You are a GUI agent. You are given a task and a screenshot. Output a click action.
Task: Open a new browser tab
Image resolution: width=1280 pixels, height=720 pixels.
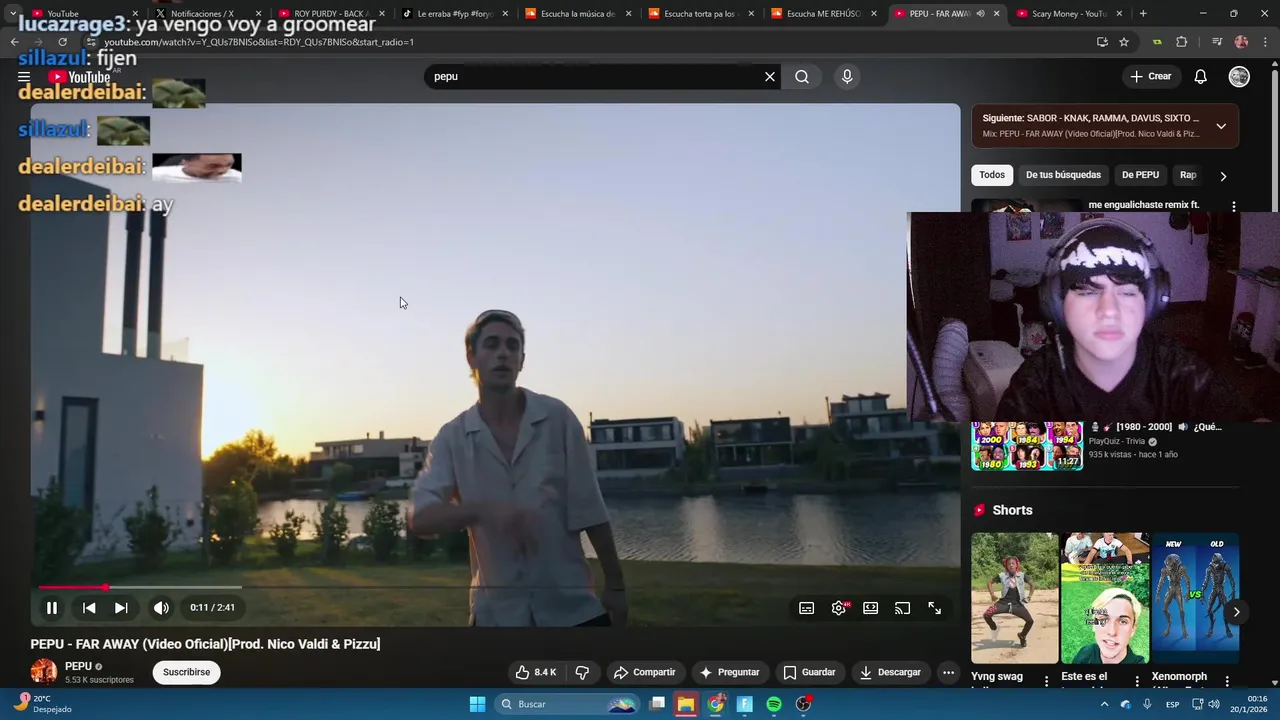(x=1143, y=14)
